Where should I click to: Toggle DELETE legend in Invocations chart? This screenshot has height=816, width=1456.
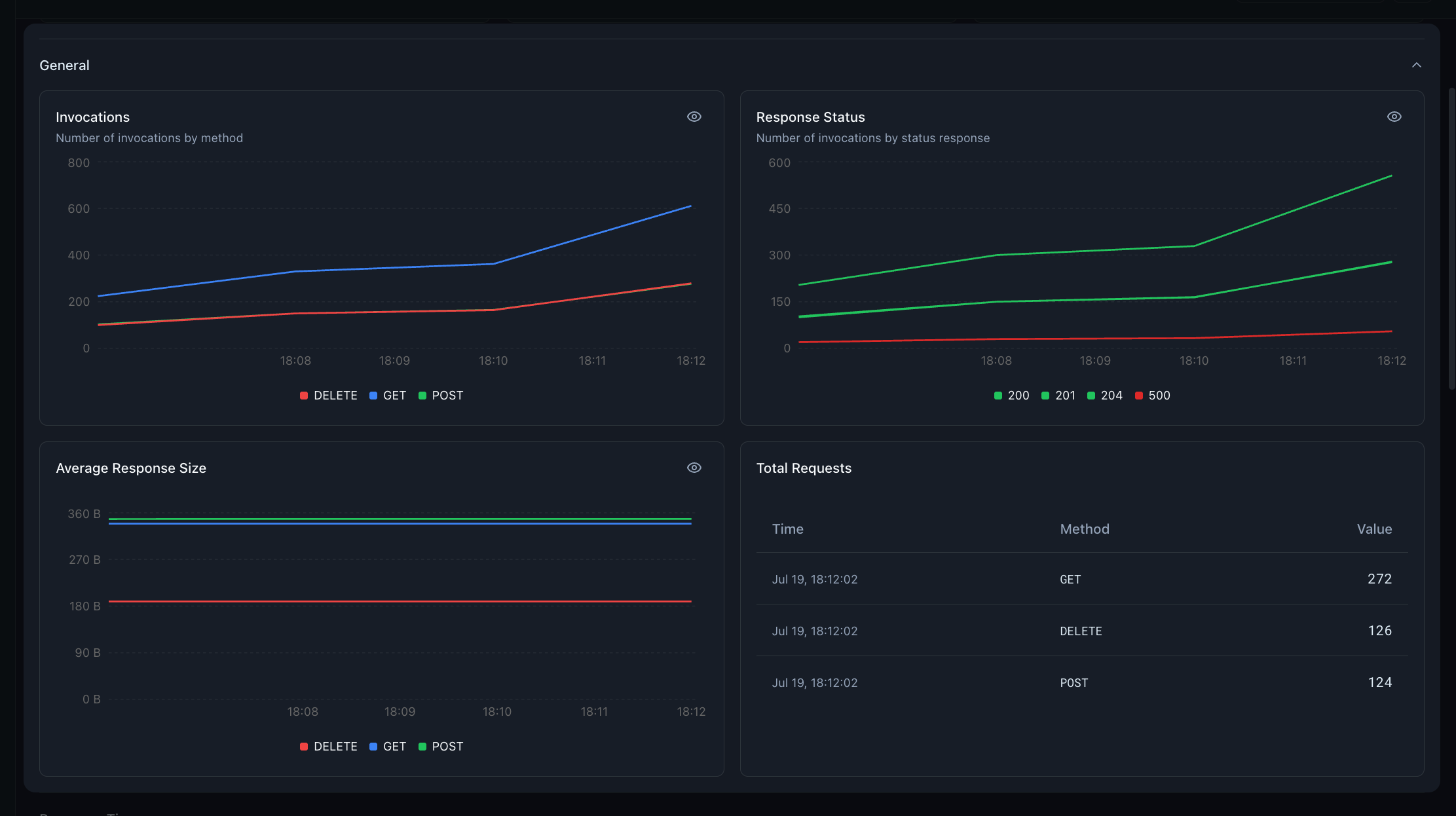coord(329,396)
